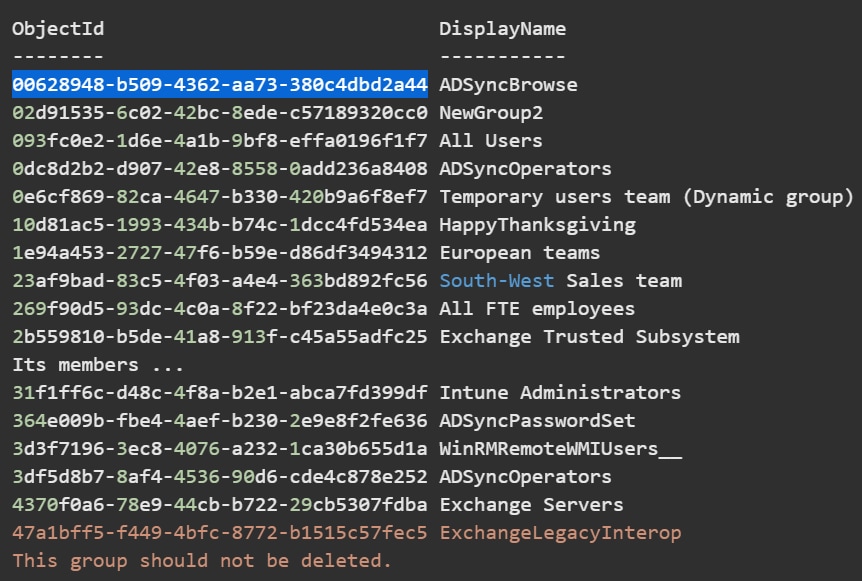Select the Exchange Servers display name
Viewport: 862px width, 581px height.
tap(532, 505)
